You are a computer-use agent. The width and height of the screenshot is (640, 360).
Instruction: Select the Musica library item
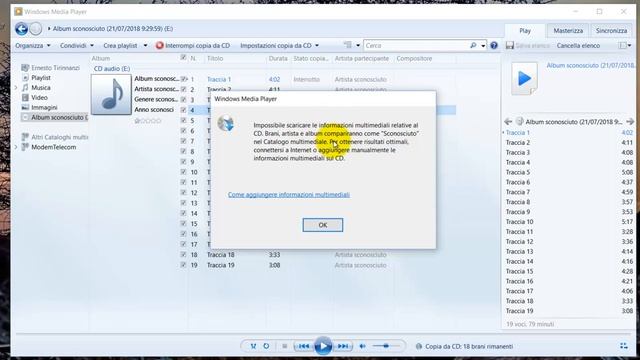(x=41, y=87)
